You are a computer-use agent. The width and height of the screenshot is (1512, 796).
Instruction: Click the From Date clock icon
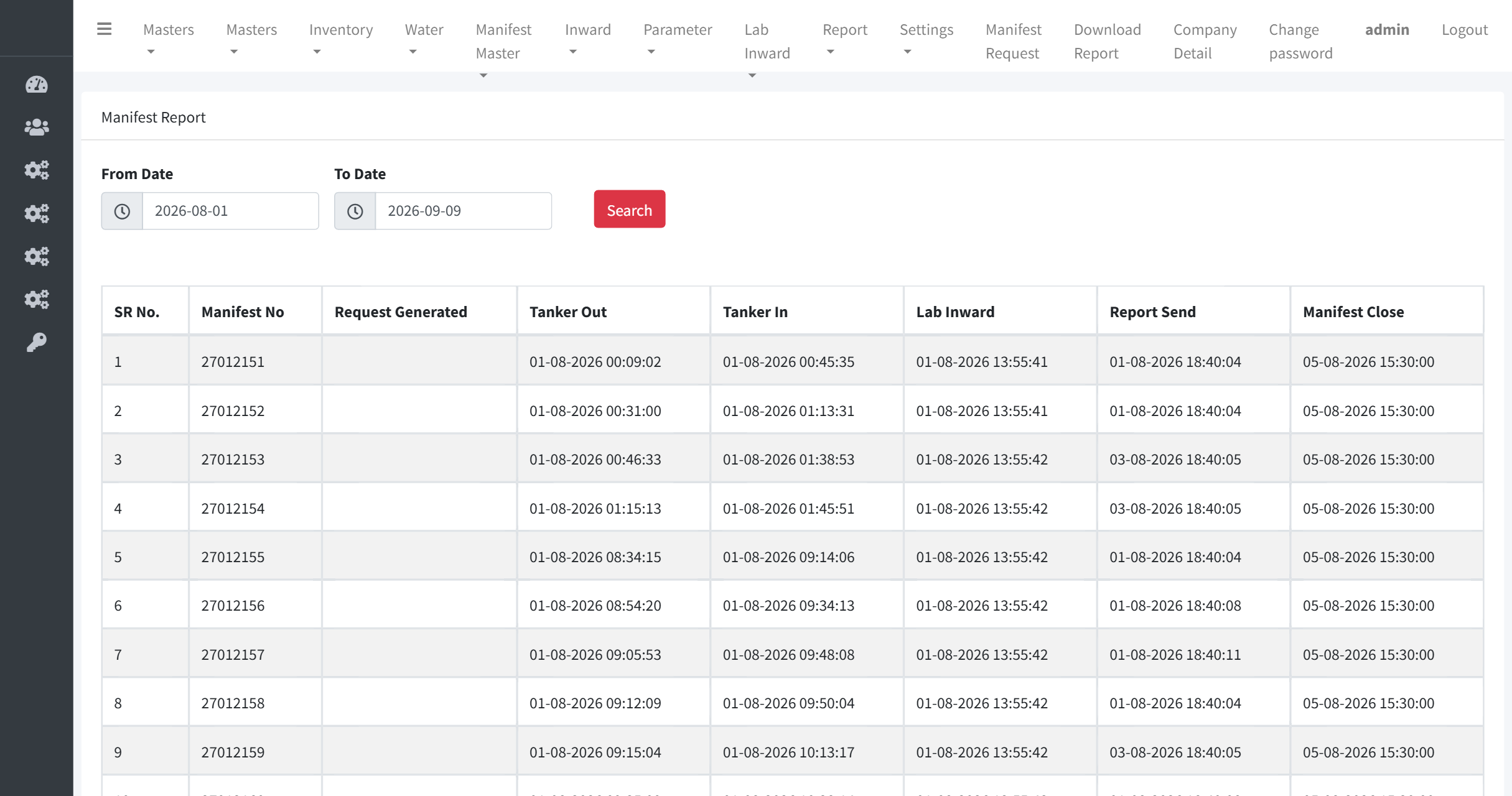point(122,211)
